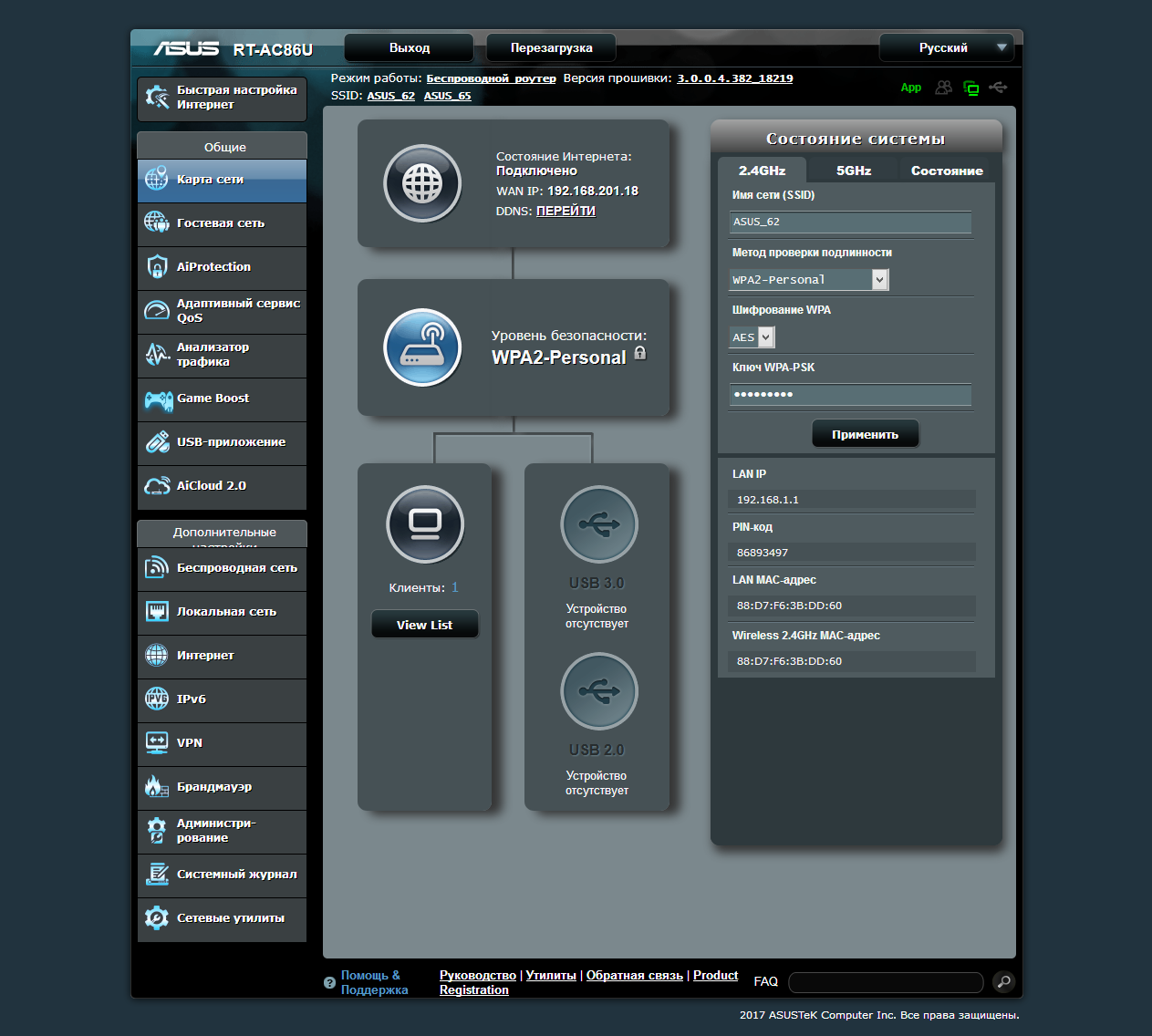Focus the FAQ search input field
Viewport: 1152px width, 1036px height.
coord(886,982)
